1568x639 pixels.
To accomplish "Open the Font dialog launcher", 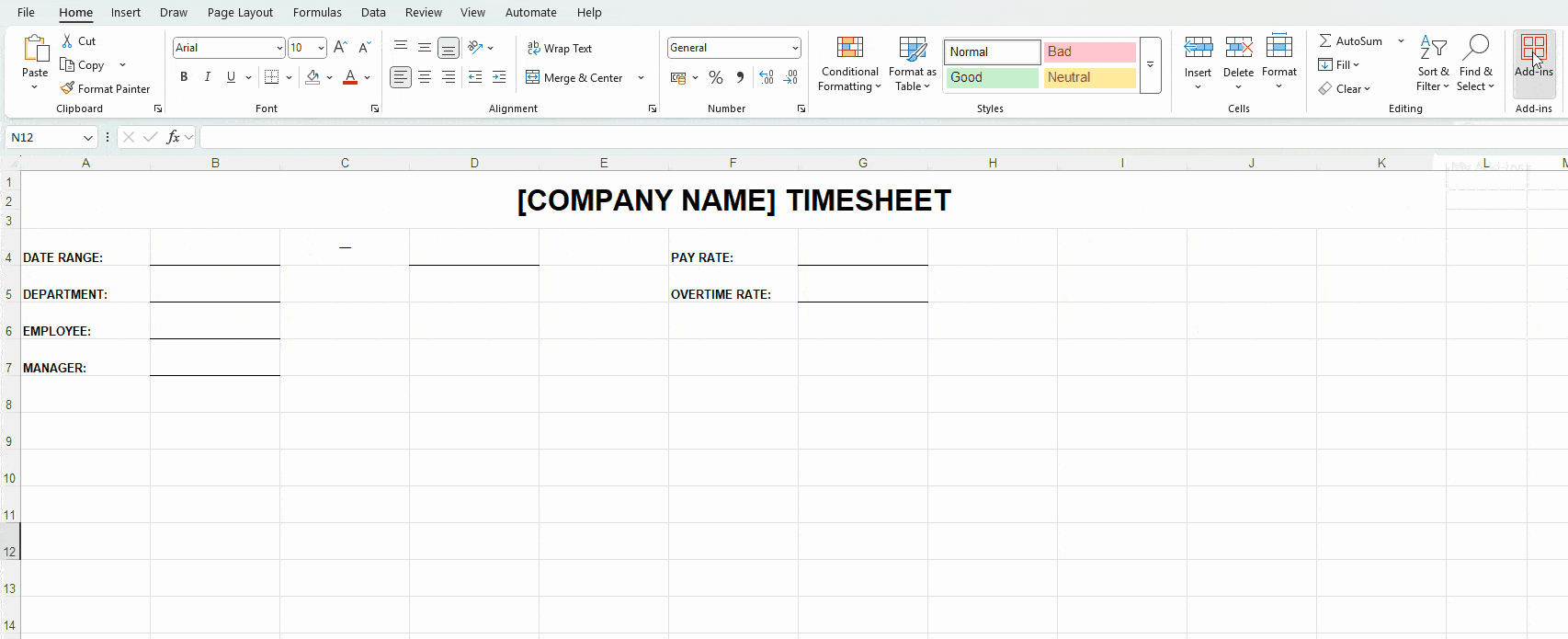I will [375, 108].
